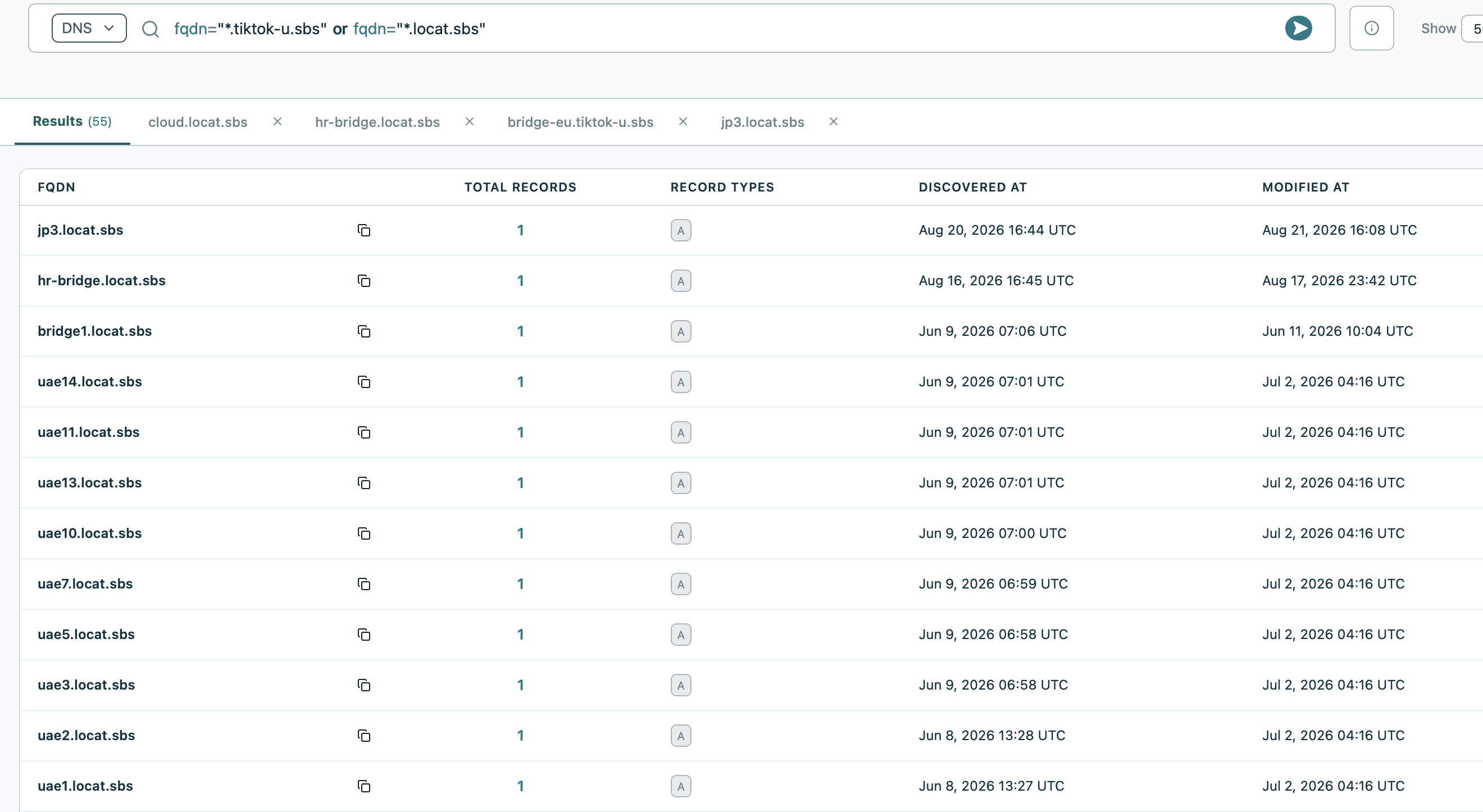Run the search query with arrow button
This screenshot has width=1483, height=812.
point(1298,28)
